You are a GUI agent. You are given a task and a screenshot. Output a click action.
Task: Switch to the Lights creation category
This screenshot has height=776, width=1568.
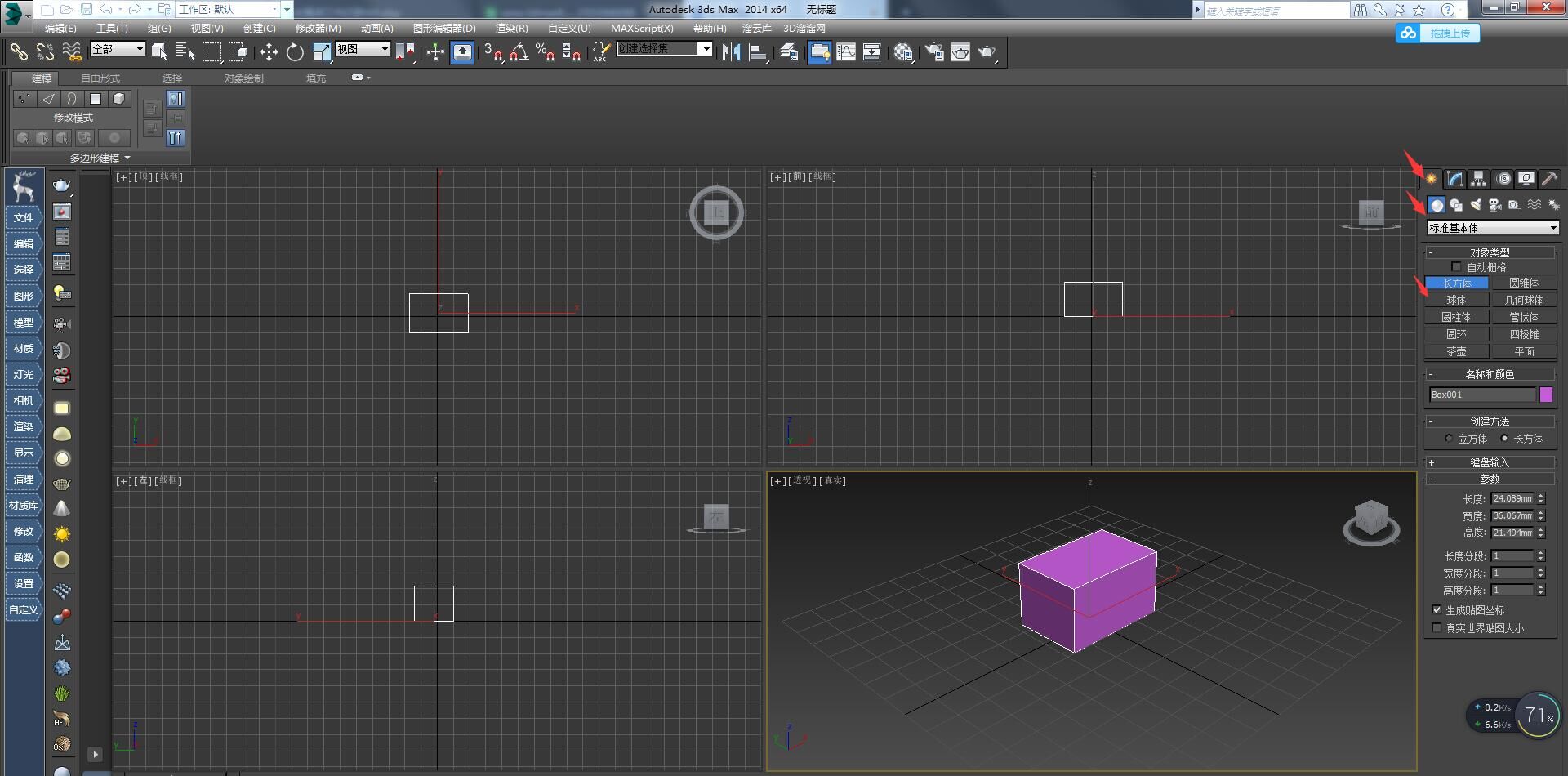tap(1474, 205)
